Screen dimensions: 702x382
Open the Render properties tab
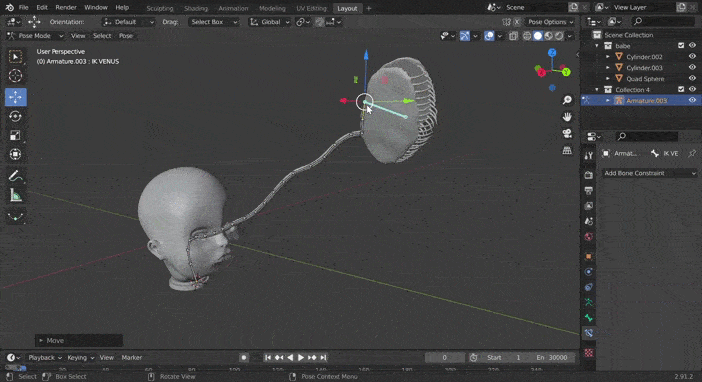589,174
